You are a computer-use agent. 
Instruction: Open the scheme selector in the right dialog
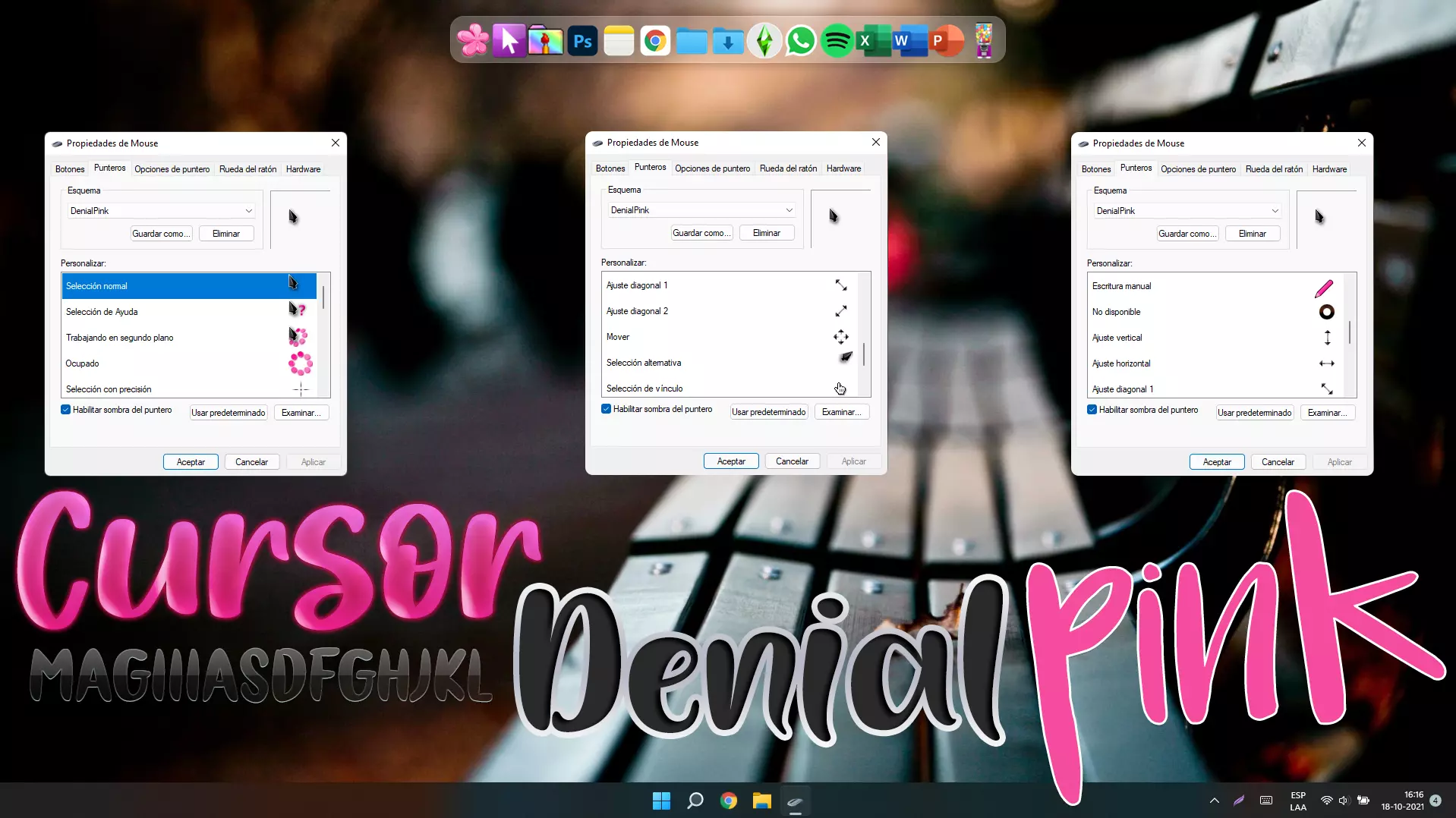tap(1275, 210)
